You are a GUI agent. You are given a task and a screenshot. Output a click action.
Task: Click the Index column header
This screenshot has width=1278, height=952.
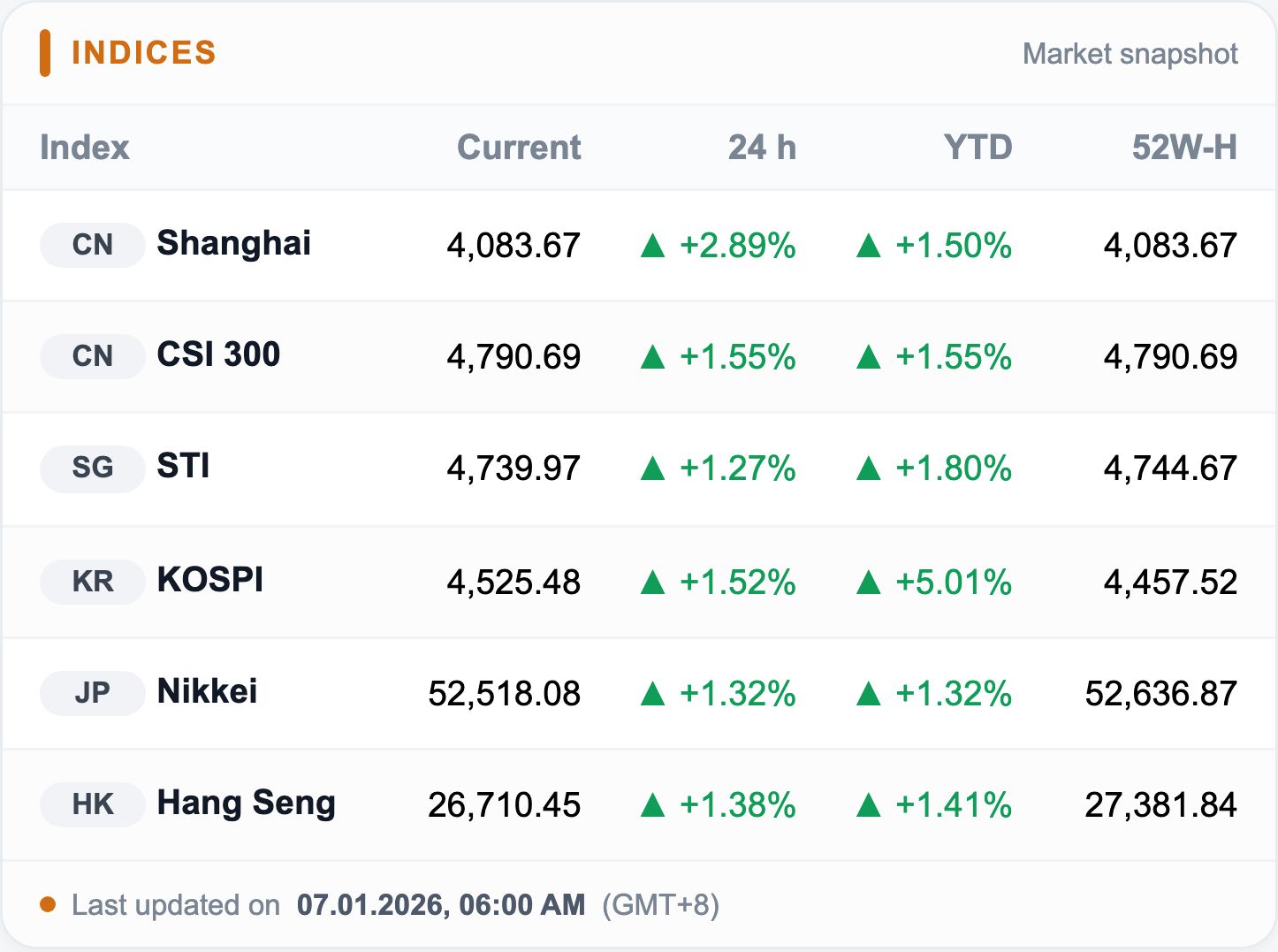point(85,148)
